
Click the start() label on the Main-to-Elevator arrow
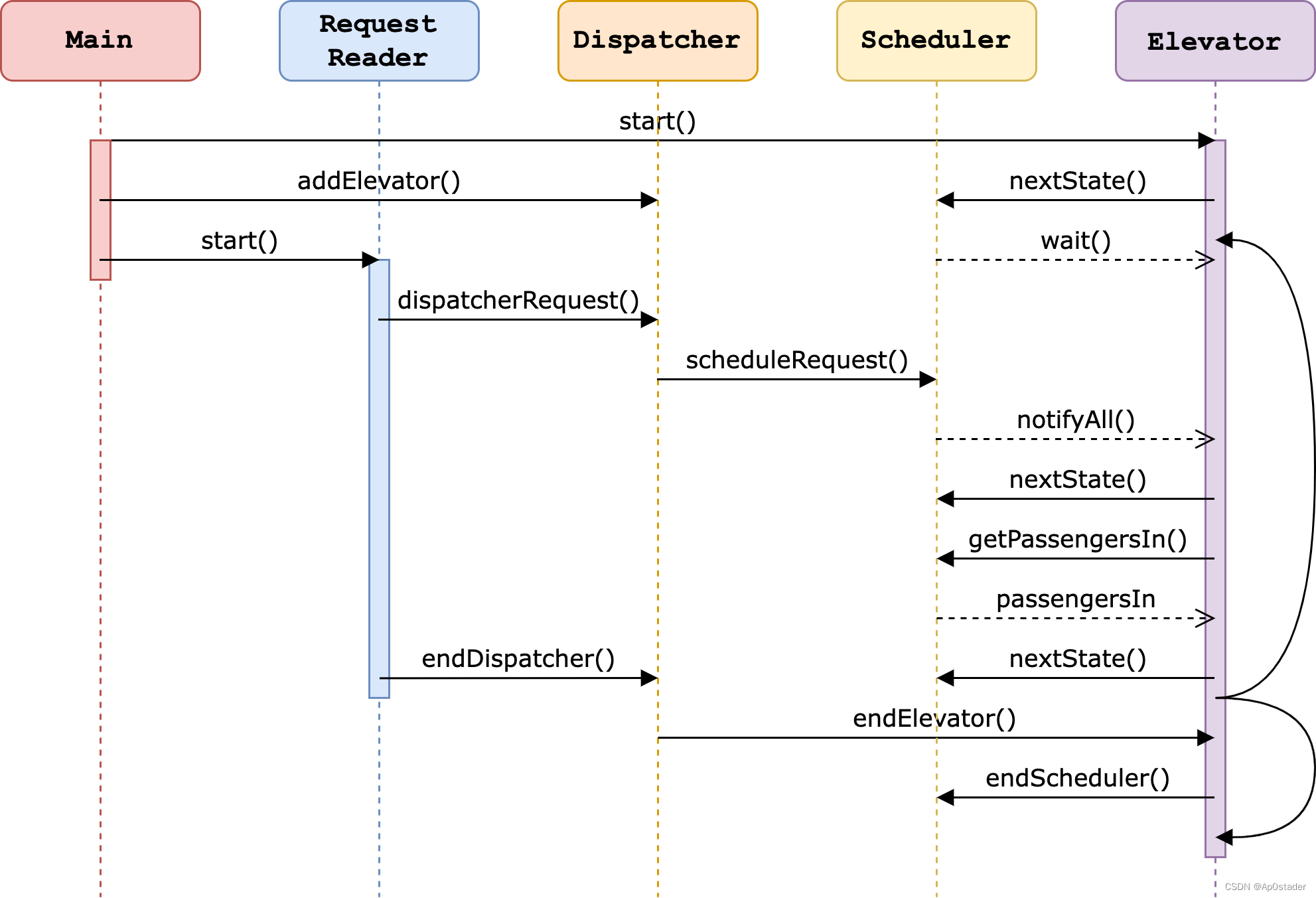[657, 121]
